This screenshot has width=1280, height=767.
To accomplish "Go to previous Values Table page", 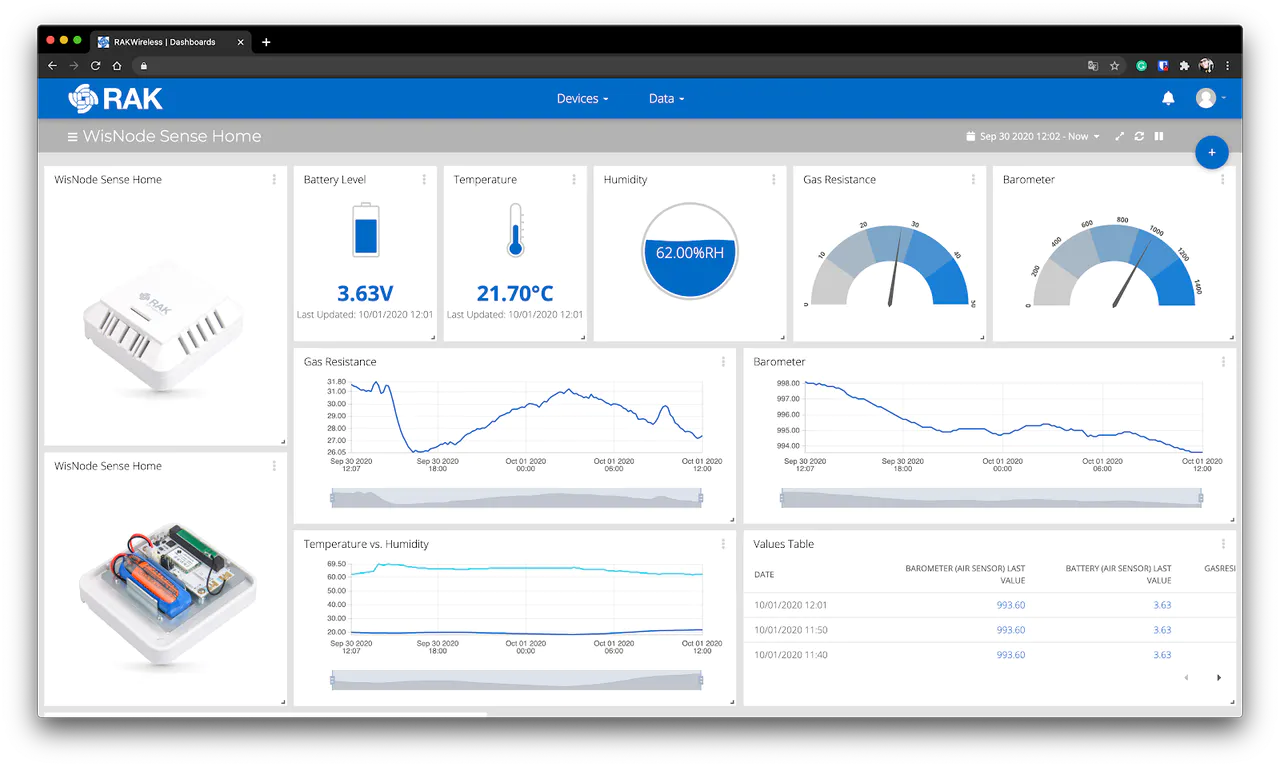I will [x=1187, y=678].
